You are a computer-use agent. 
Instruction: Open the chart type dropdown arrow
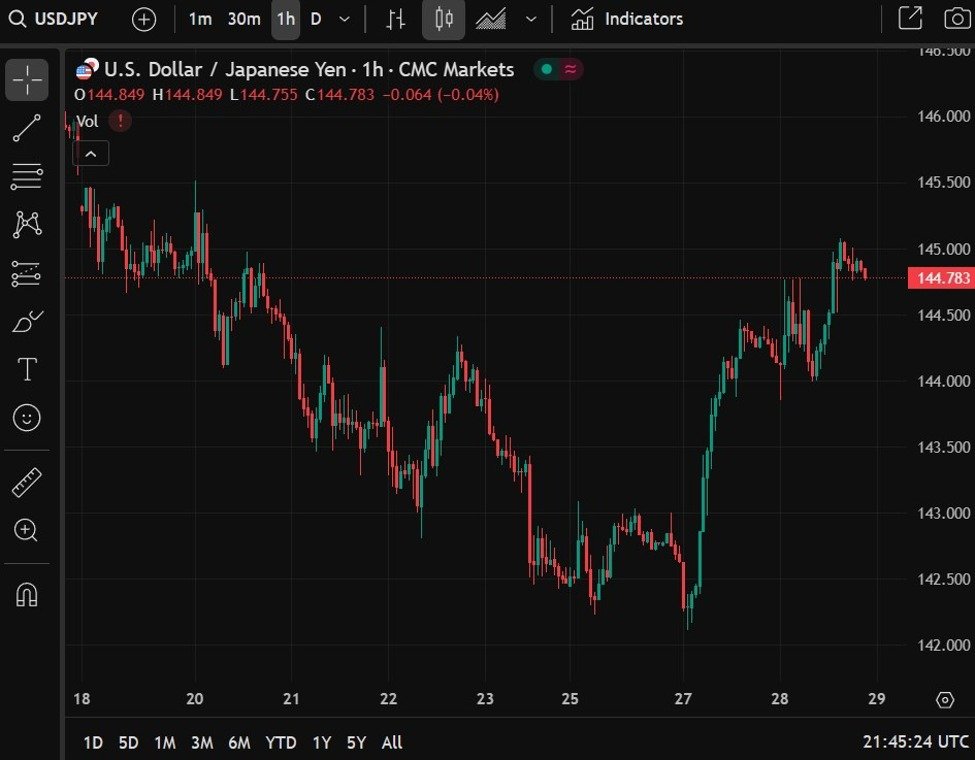tap(531, 19)
